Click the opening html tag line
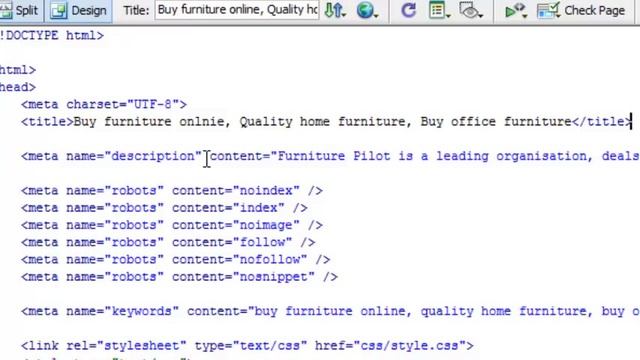The height and width of the screenshot is (360, 640). click(18, 70)
